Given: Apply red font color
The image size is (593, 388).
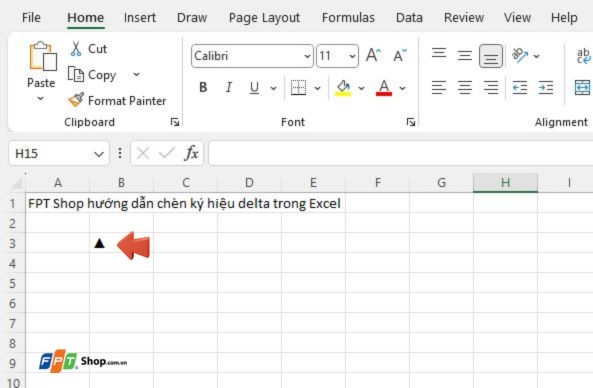Looking at the screenshot, I should coord(383,88).
